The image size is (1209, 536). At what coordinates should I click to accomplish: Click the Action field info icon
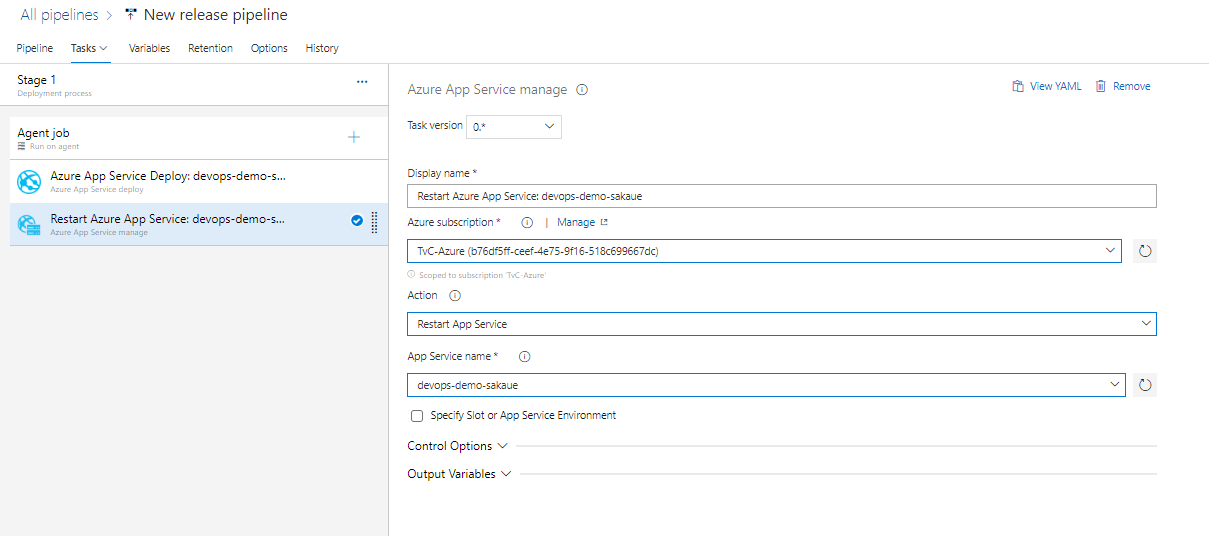(x=455, y=296)
